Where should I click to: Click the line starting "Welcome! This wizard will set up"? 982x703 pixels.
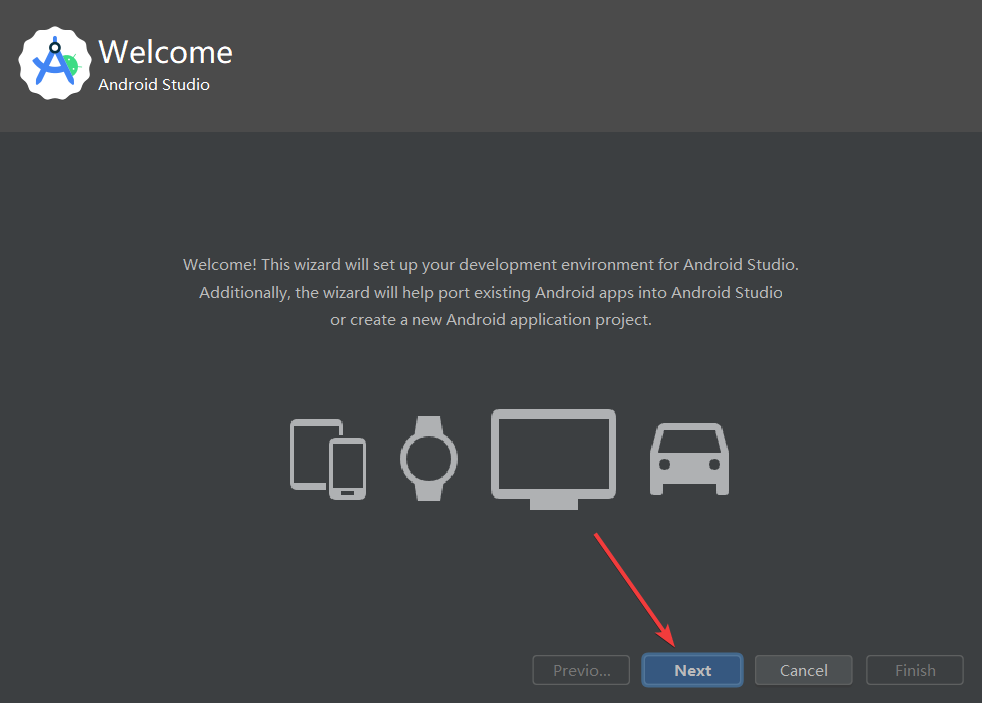click(x=491, y=265)
